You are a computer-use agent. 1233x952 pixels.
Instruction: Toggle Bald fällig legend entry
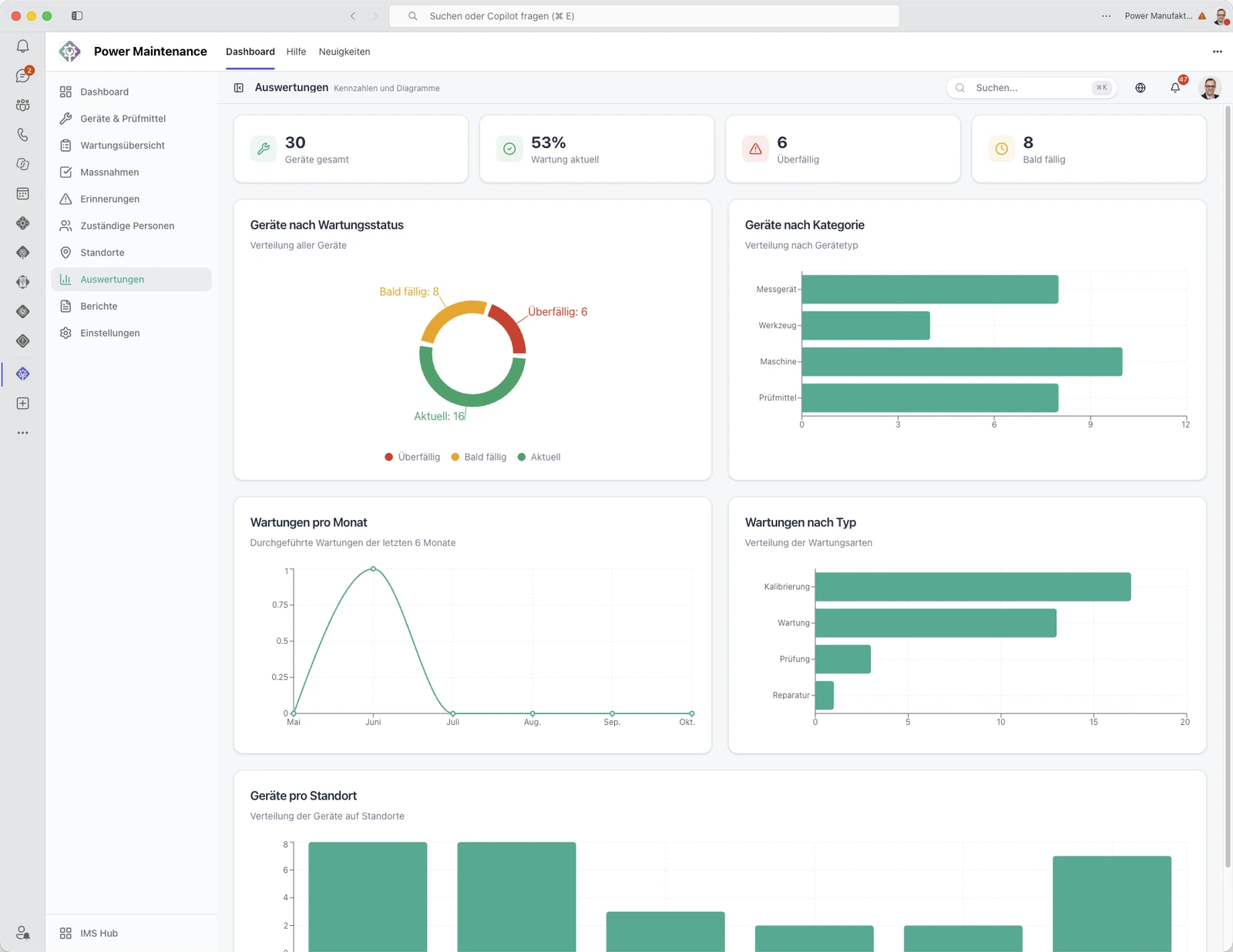coord(479,457)
